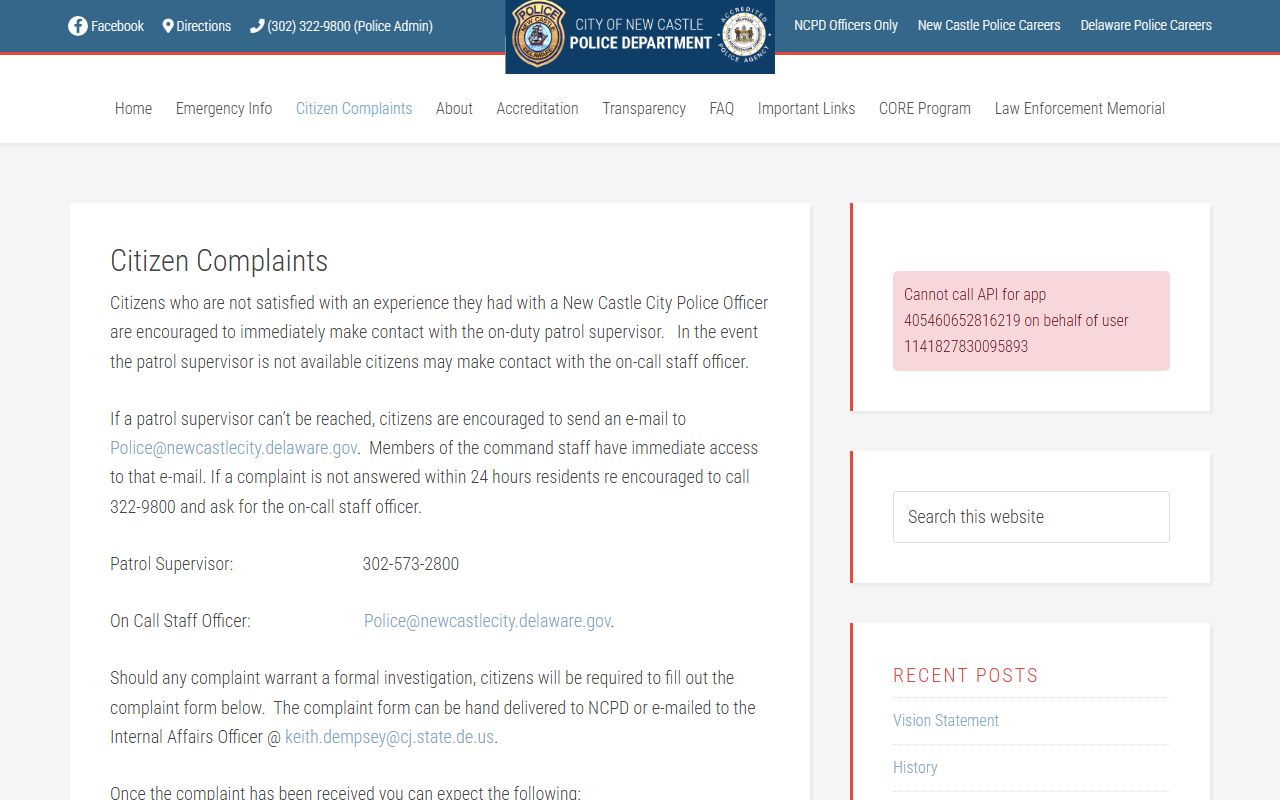Viewport: 1280px width, 800px height.
Task: Open the Law Enforcement Memorial menu item
Action: coord(1080,108)
